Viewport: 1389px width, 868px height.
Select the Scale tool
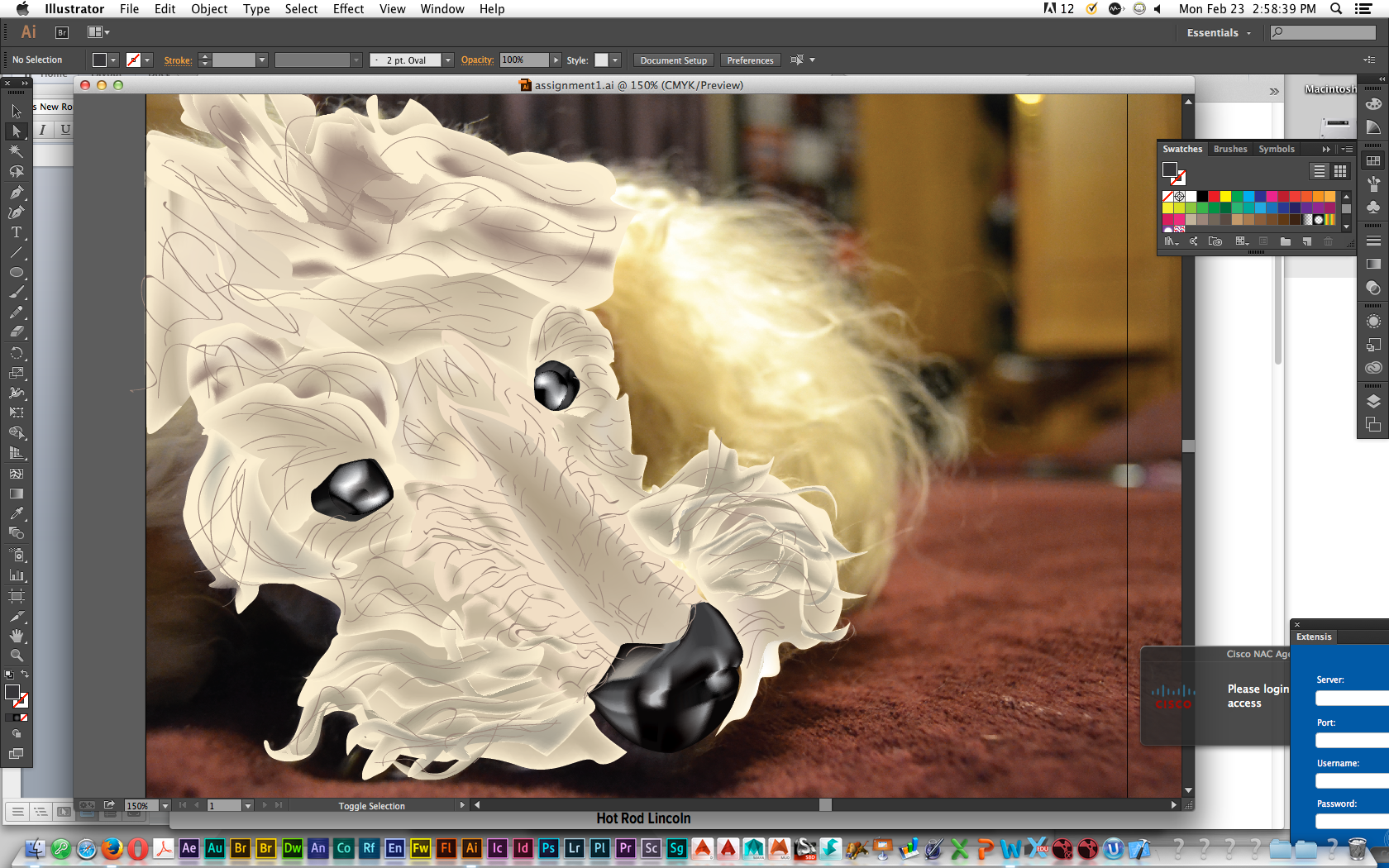[x=16, y=373]
